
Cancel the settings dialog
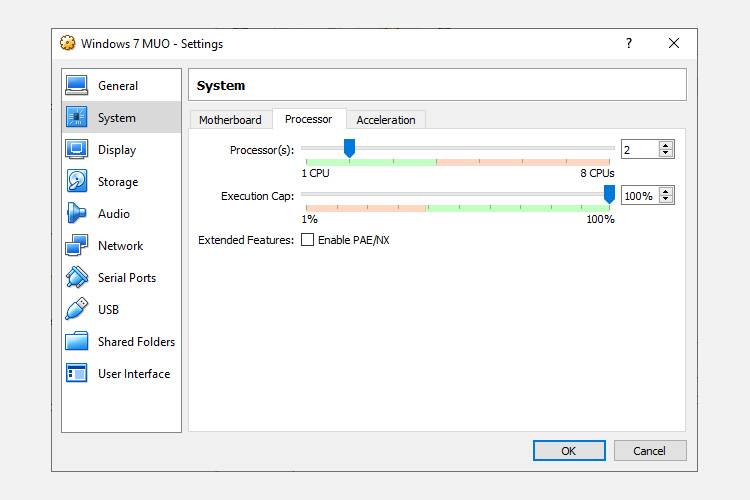click(x=650, y=451)
